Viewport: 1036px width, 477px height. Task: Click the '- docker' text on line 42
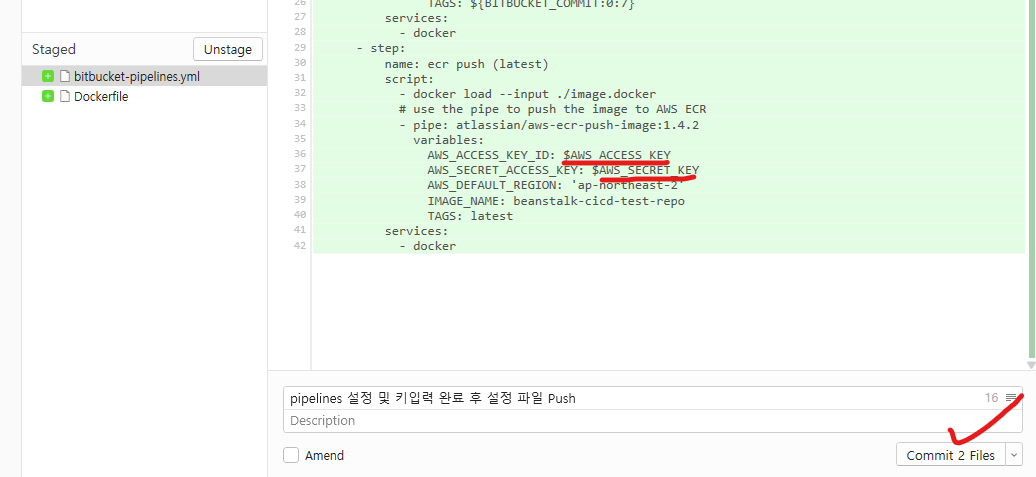pos(427,246)
